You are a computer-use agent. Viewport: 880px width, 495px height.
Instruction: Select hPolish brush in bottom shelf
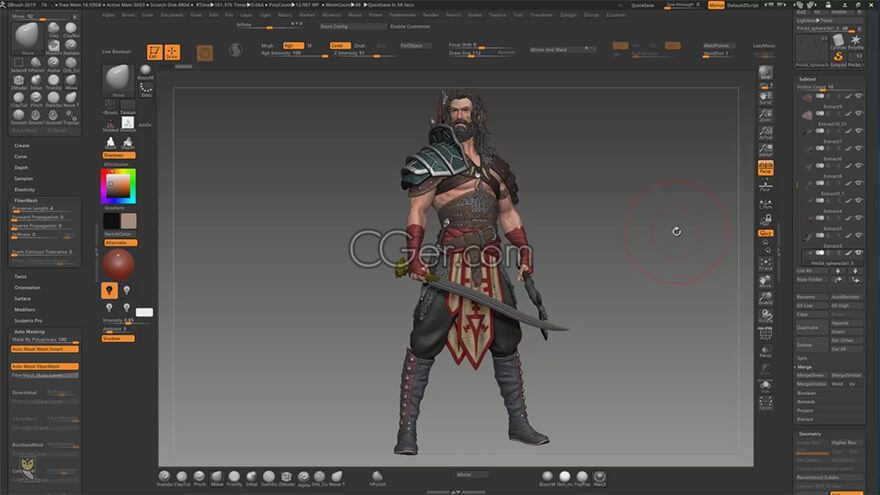tap(377, 478)
